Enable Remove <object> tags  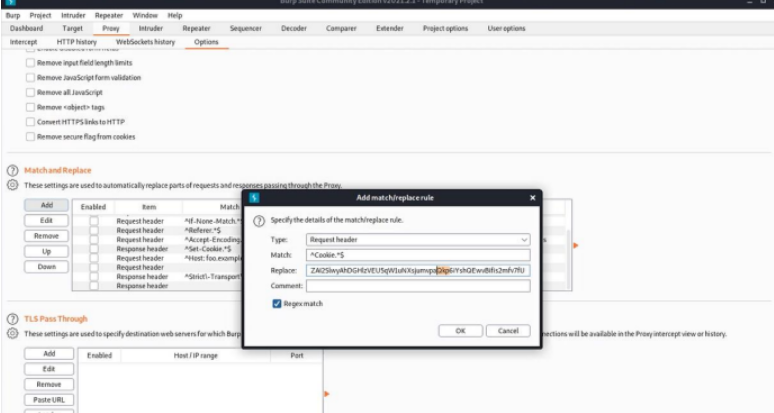(30, 107)
